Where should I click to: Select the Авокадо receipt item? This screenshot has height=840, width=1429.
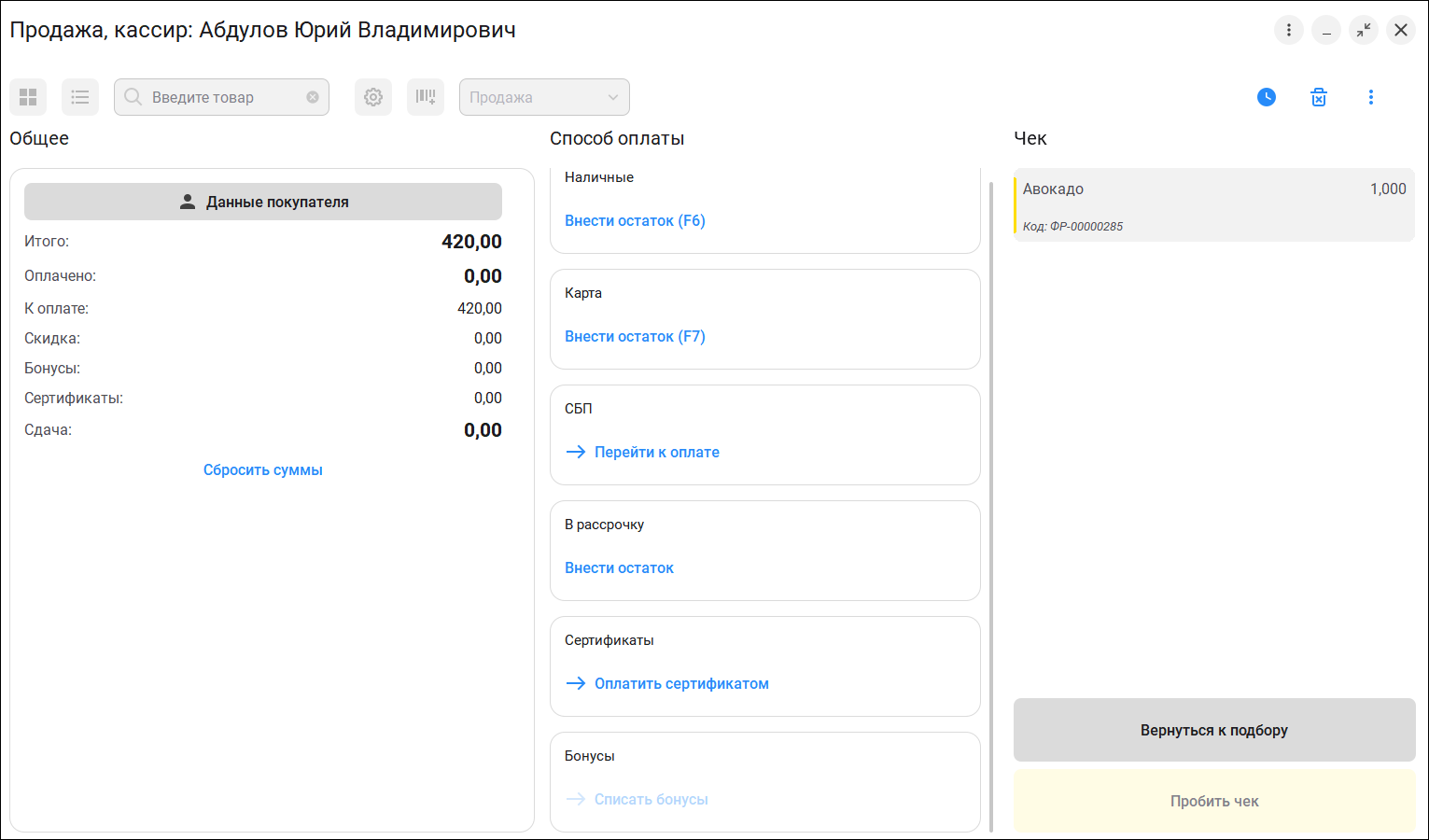pyautogui.click(x=1213, y=205)
